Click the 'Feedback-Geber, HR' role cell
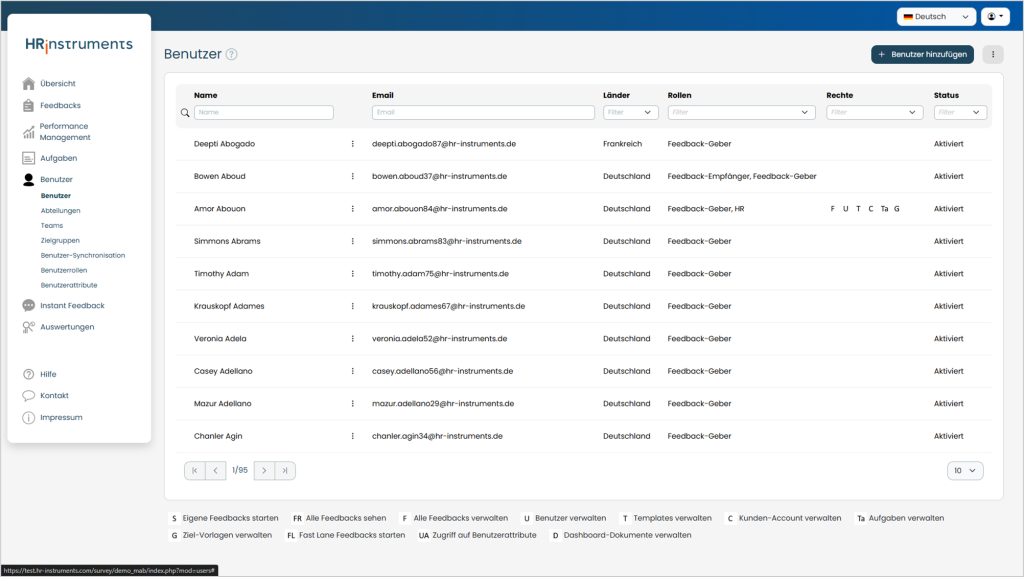Viewport: 1024px width, 577px height. pyautogui.click(x=706, y=209)
